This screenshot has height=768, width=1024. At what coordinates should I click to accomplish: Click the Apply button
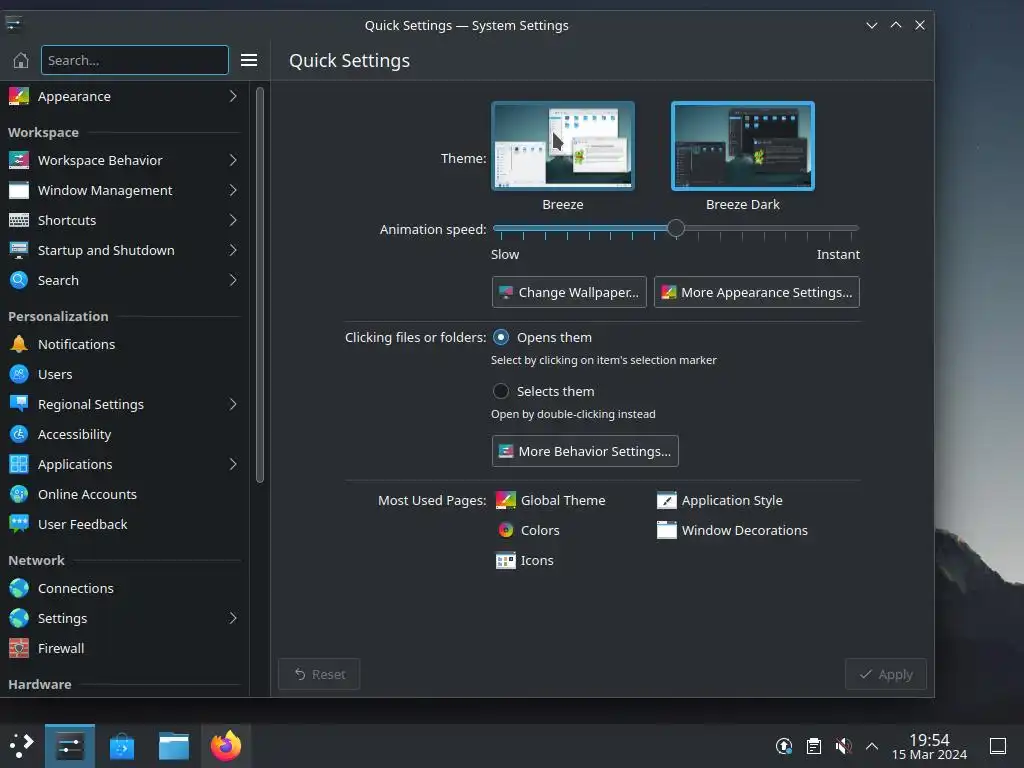tap(886, 675)
